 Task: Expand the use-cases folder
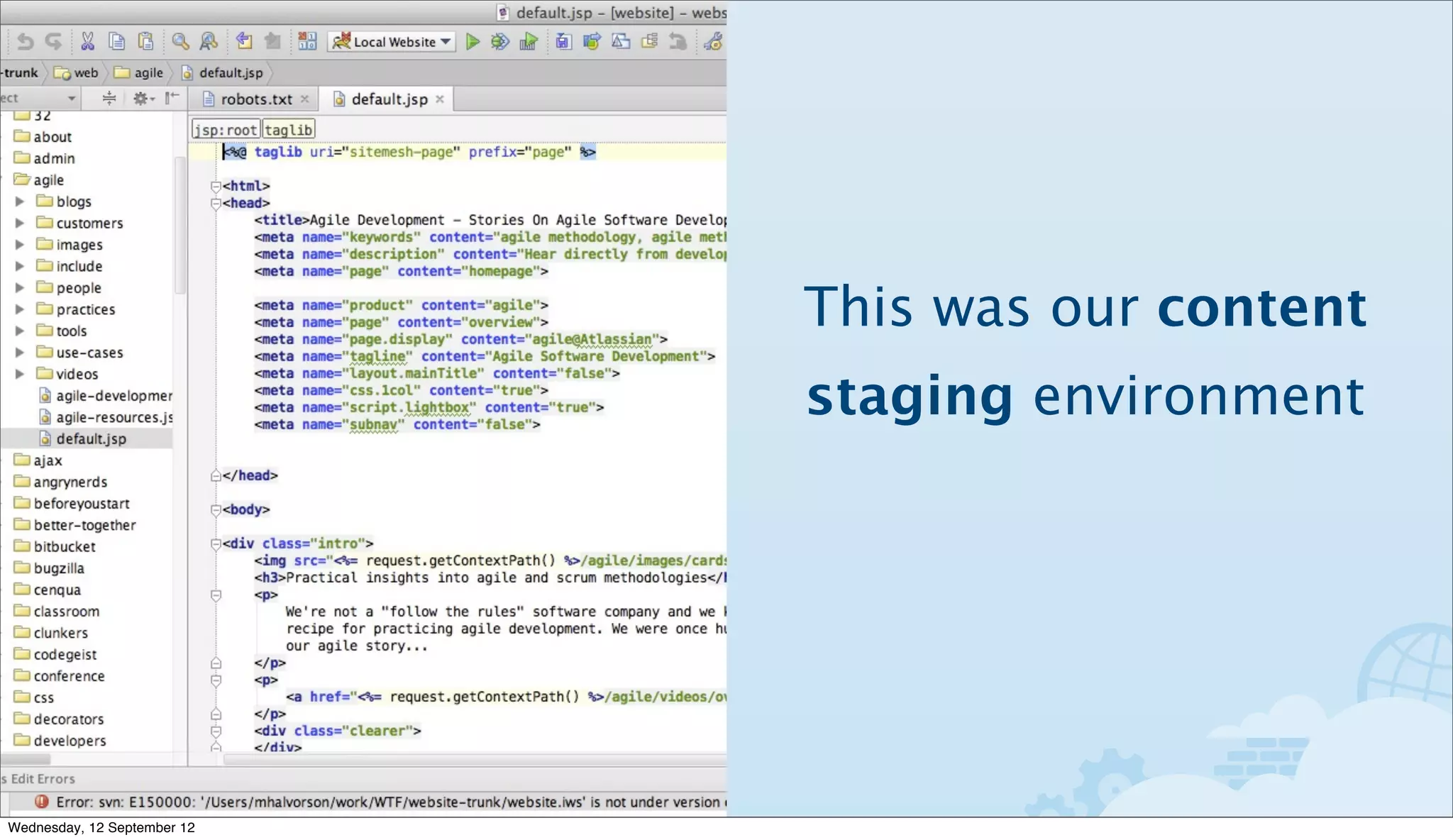[20, 353]
